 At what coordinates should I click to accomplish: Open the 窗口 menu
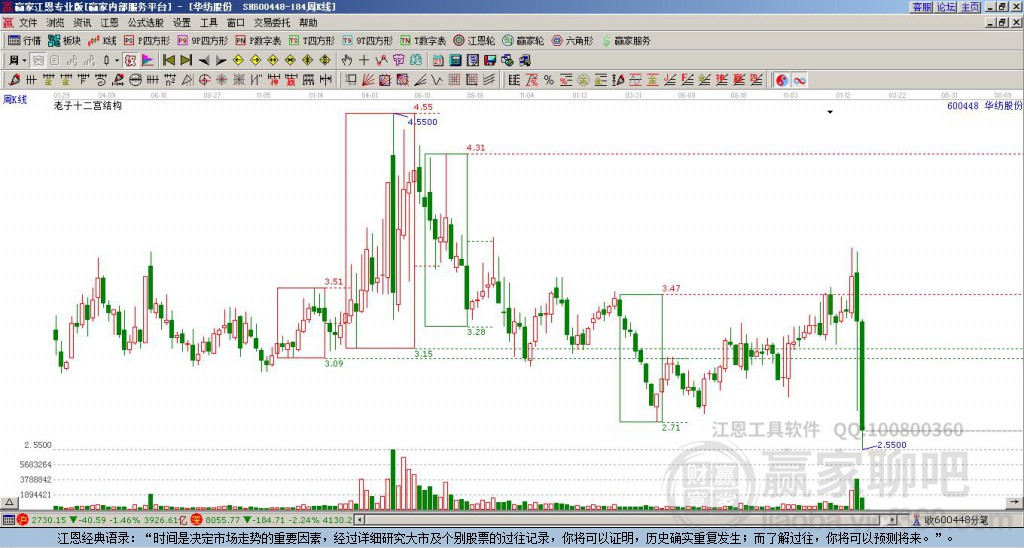236,23
